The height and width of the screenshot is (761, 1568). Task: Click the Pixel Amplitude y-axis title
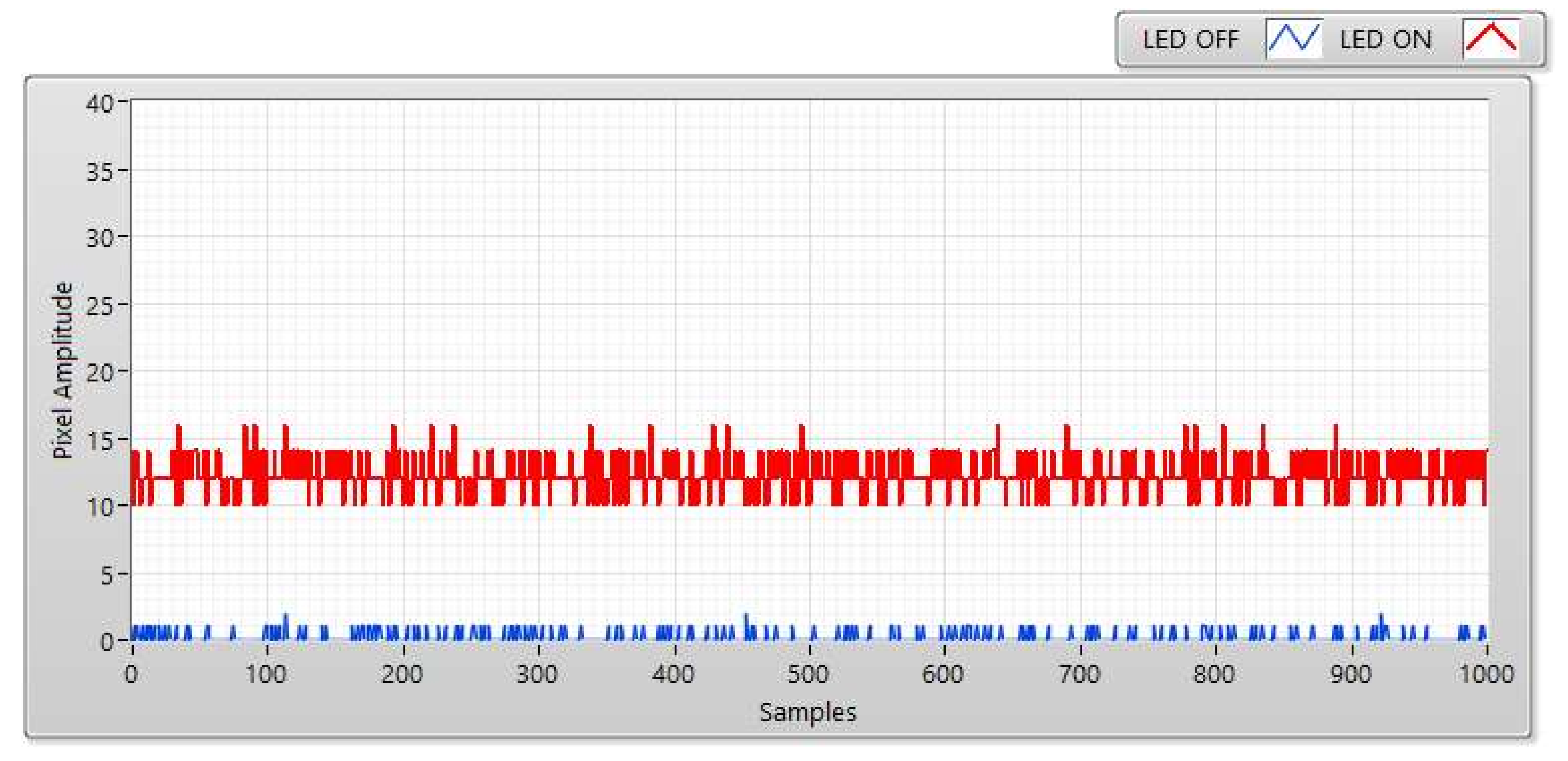(x=62, y=371)
